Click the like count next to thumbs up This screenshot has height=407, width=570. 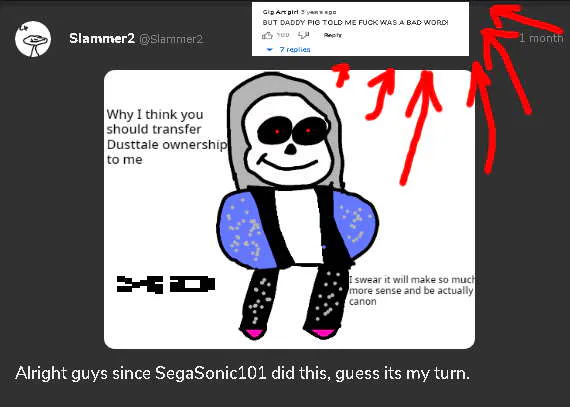(x=283, y=35)
